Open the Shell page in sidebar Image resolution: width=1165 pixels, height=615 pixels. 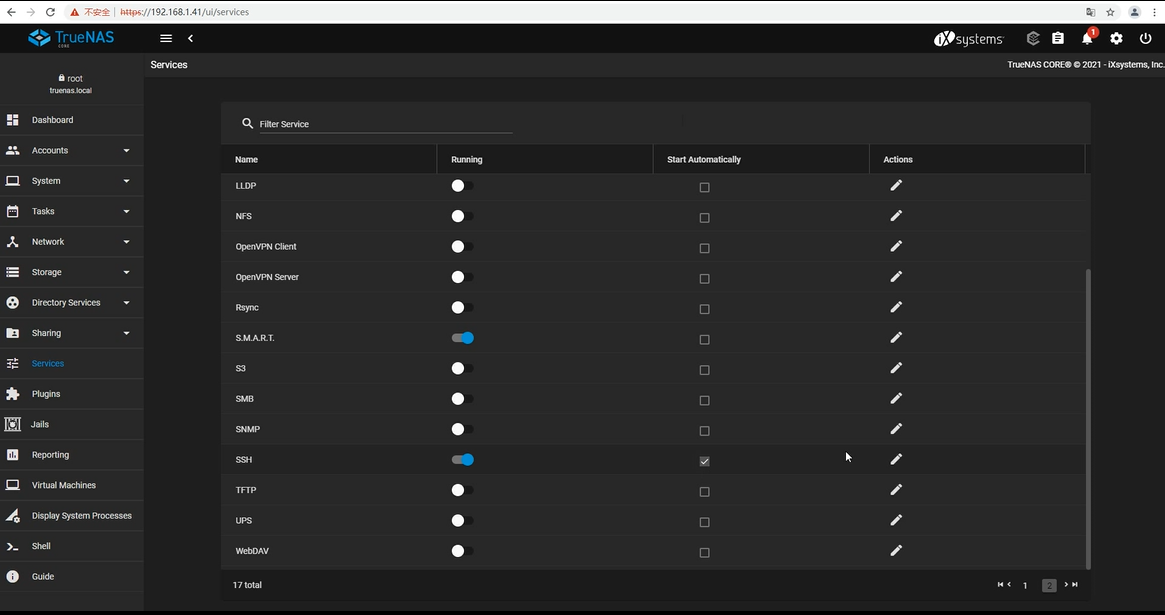(41, 546)
